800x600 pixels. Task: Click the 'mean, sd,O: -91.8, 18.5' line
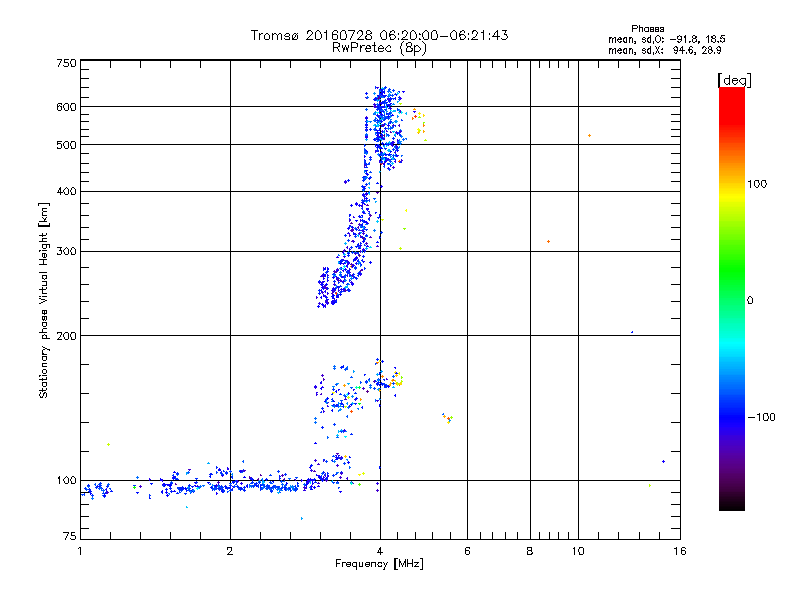coord(666,39)
